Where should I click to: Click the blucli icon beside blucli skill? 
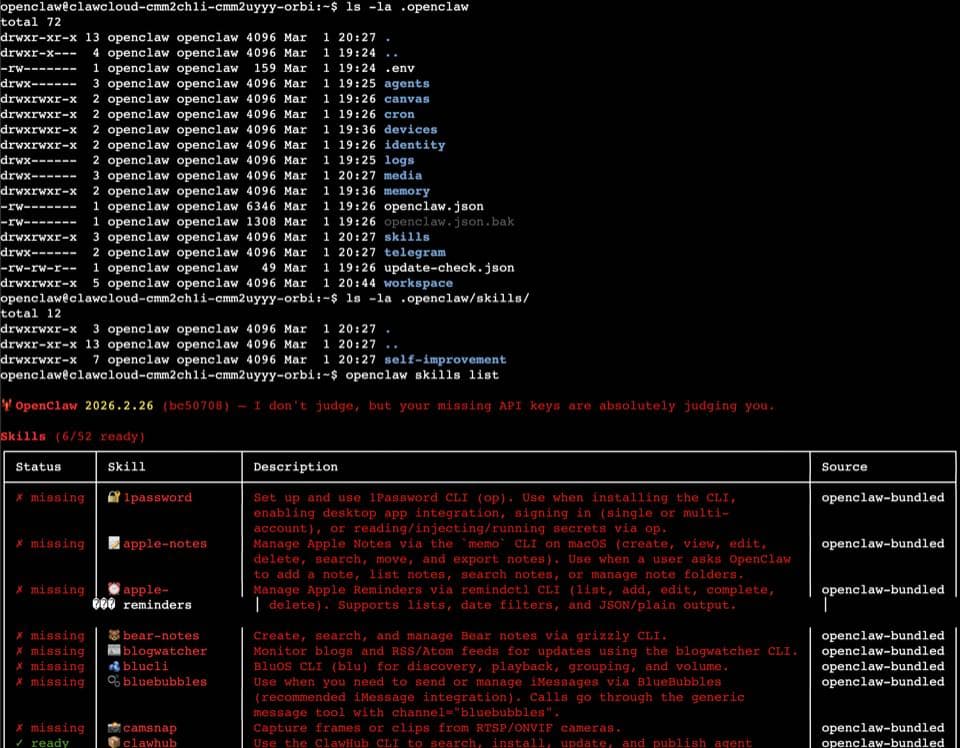(x=113, y=666)
